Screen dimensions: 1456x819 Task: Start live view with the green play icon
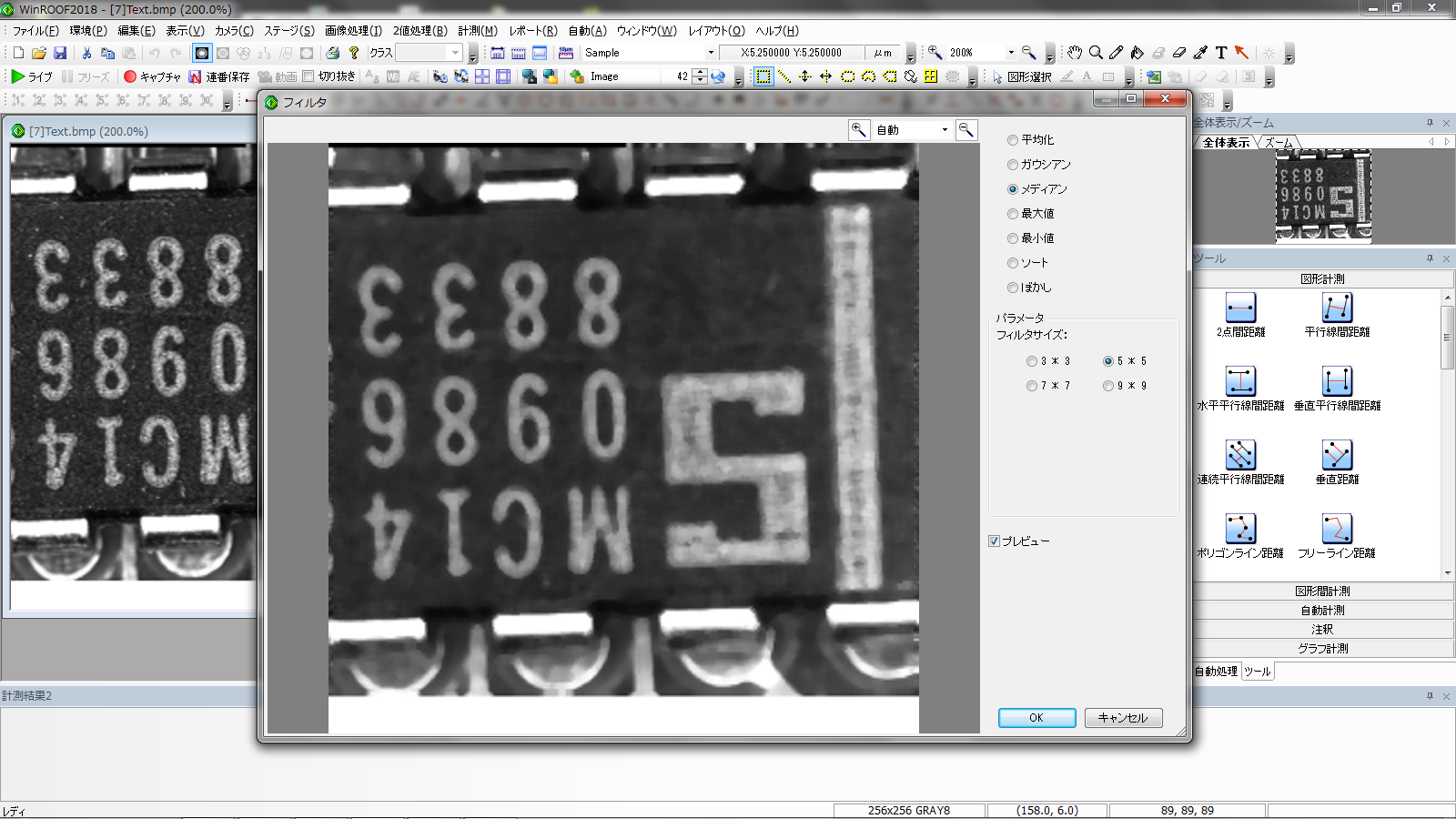tap(18, 76)
